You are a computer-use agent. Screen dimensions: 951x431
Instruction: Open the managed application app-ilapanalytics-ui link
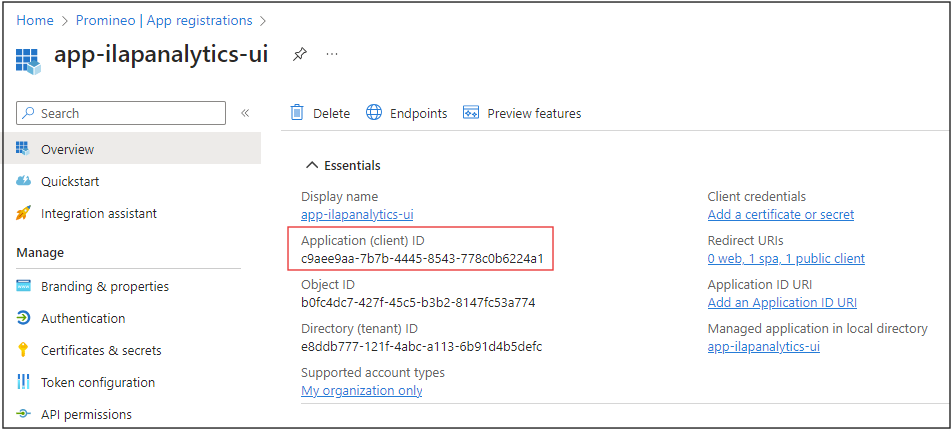[x=764, y=347]
